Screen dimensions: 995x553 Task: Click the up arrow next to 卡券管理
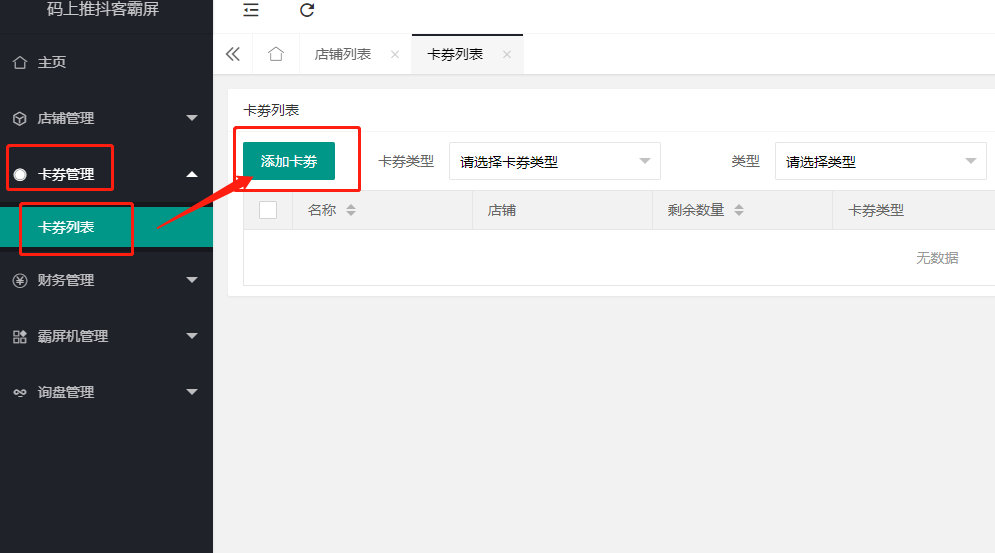(192, 174)
